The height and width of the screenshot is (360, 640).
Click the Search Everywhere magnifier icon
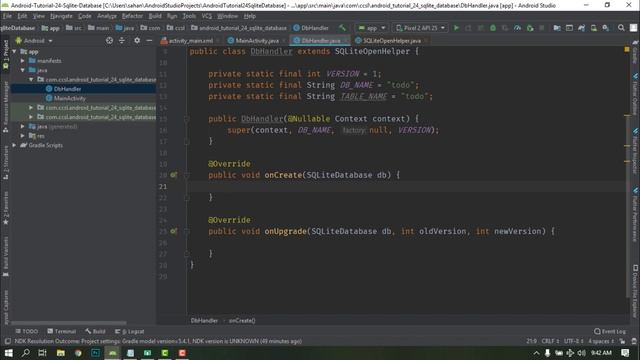[621, 28]
